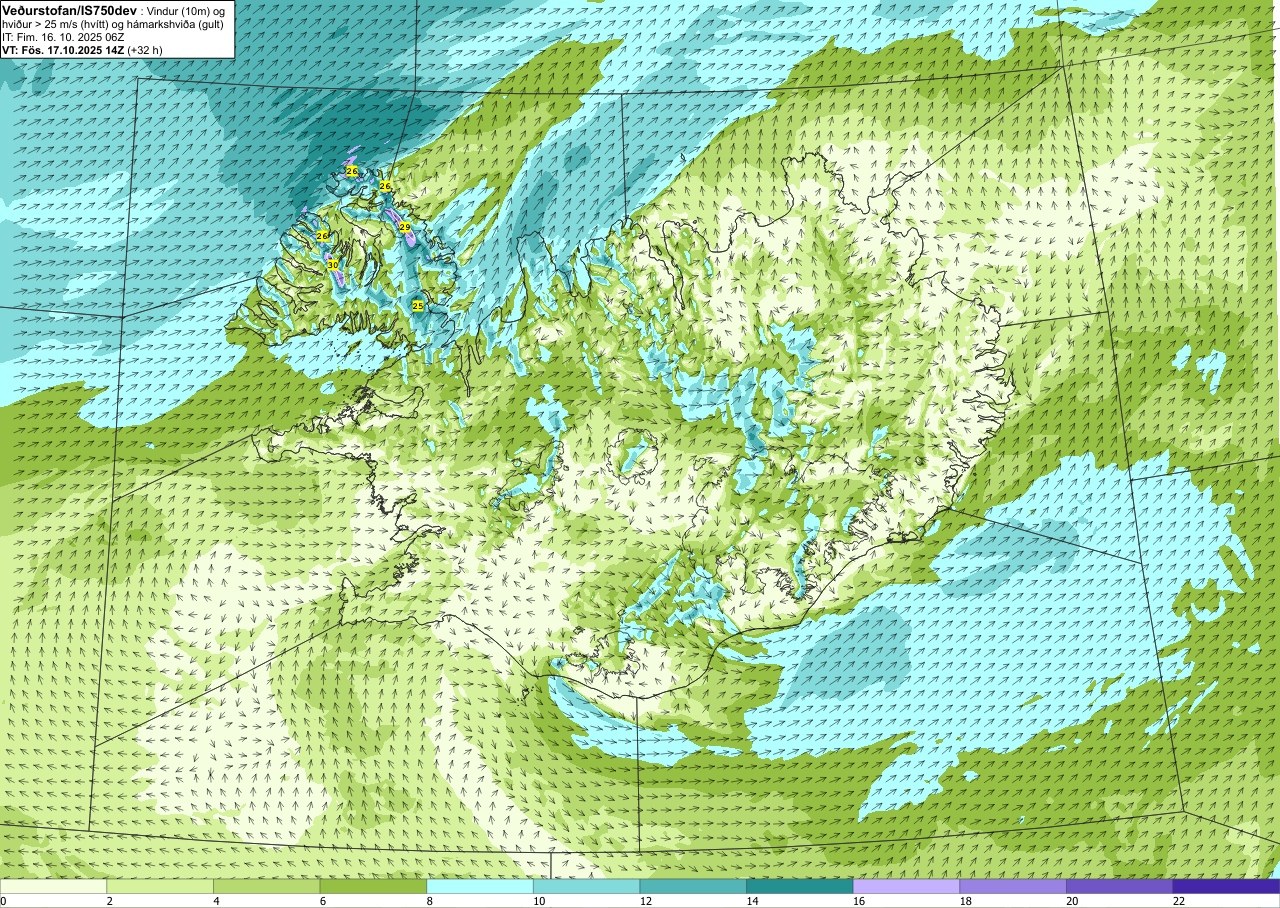The width and height of the screenshot is (1280, 908).
Task: Choose the darkest purple swatch above 22 m/s
Action: point(1226,886)
